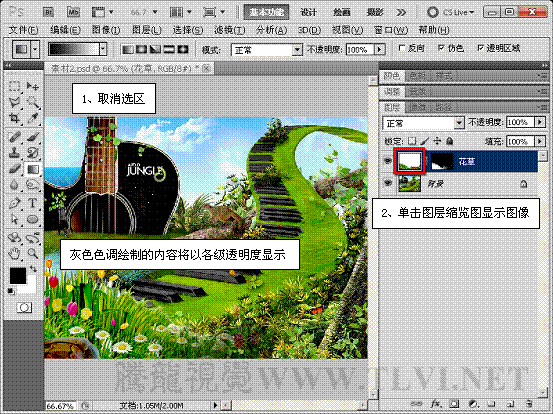The image size is (553, 414).
Task: Switch to 摄影 workspace
Action: pyautogui.click(x=375, y=12)
